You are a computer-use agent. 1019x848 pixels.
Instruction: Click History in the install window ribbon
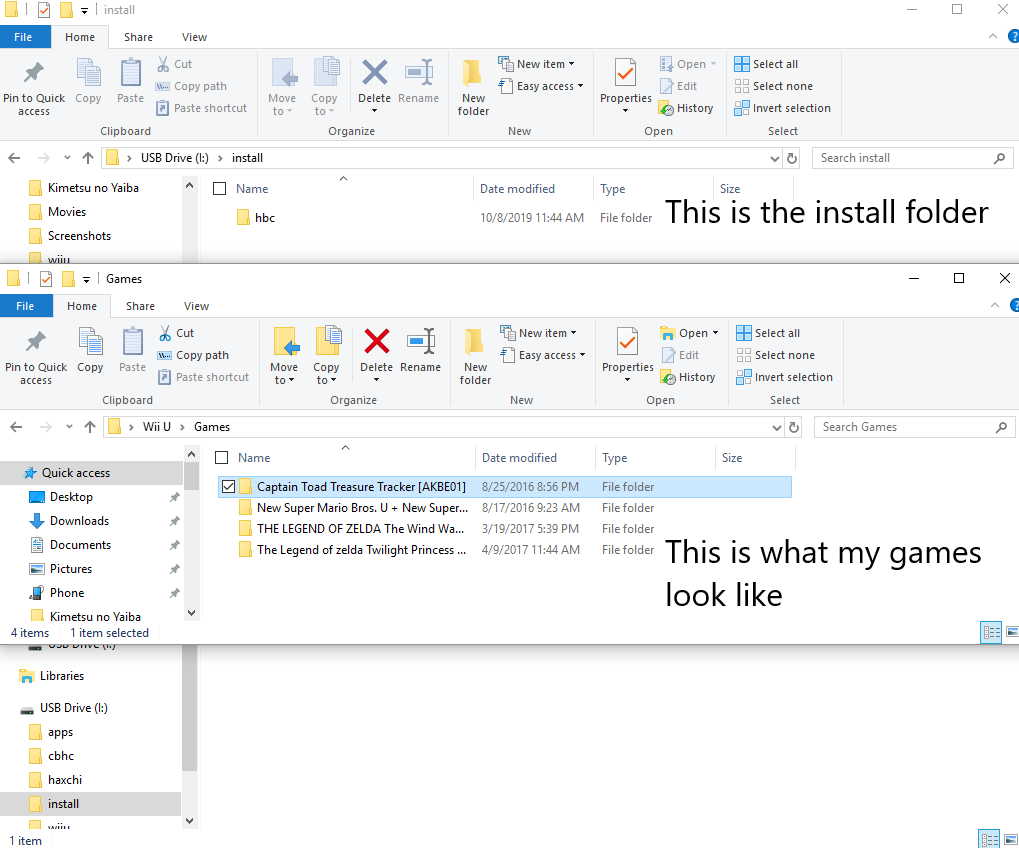coord(686,108)
